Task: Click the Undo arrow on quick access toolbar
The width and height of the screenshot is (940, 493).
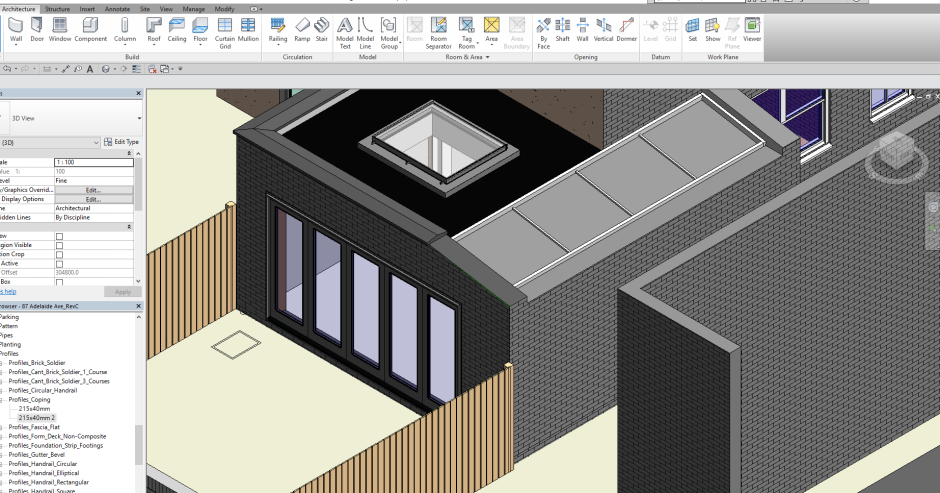Action: 7,69
